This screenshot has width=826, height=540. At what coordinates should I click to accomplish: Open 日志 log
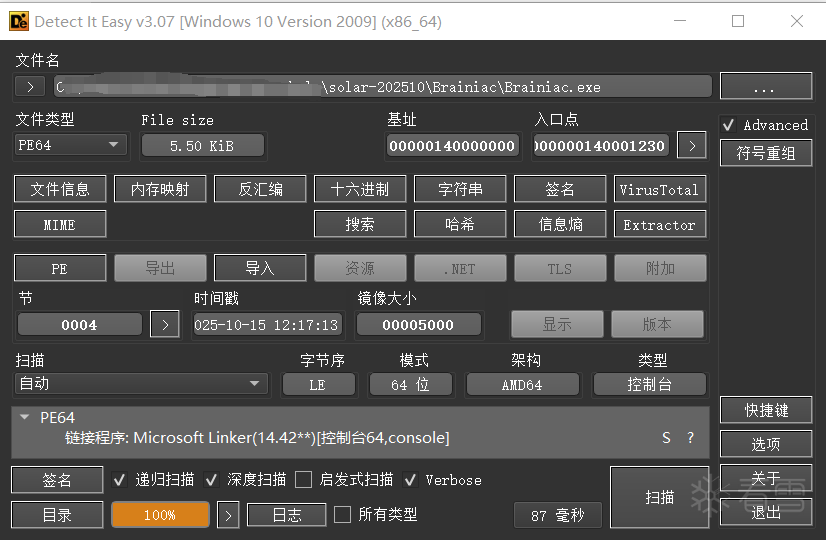pos(287,515)
